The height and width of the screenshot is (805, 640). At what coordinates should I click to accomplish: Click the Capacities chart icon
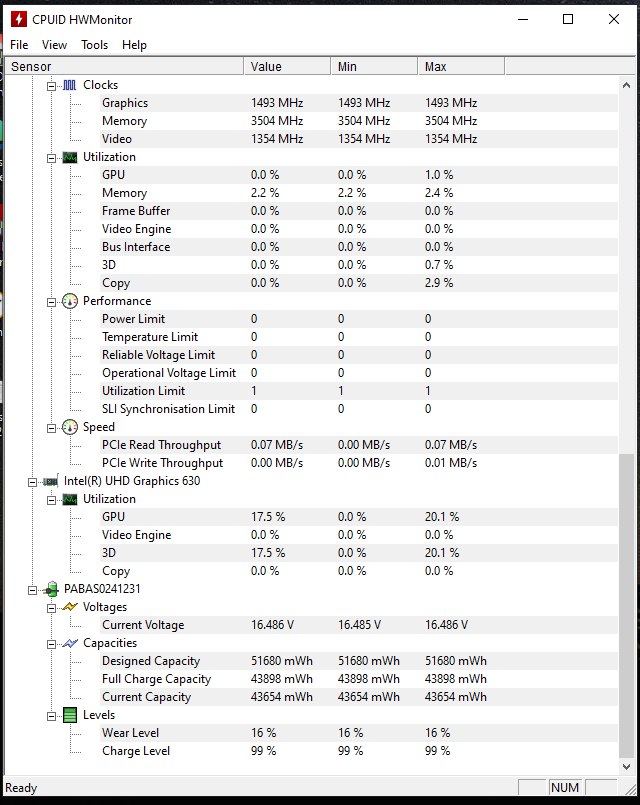click(70, 643)
